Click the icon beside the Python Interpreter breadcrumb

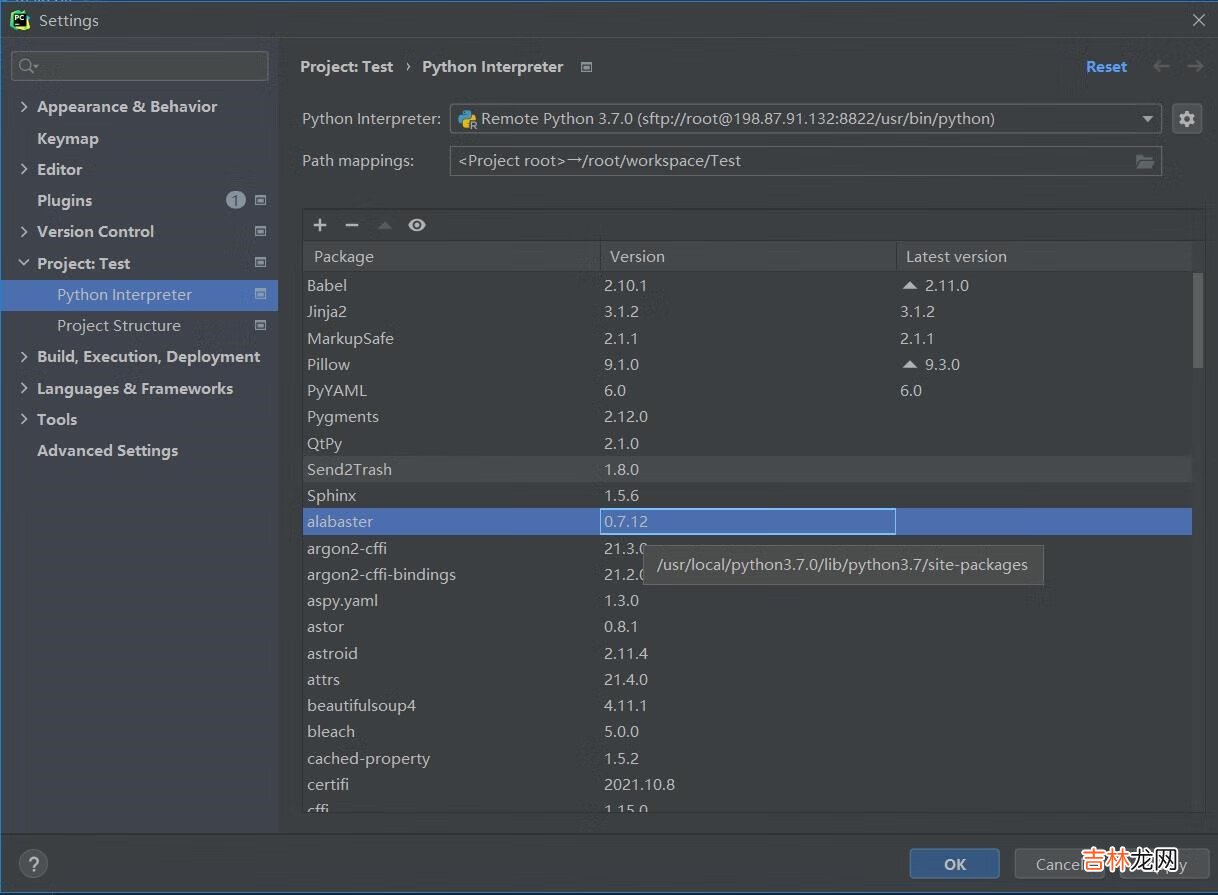pyautogui.click(x=587, y=67)
